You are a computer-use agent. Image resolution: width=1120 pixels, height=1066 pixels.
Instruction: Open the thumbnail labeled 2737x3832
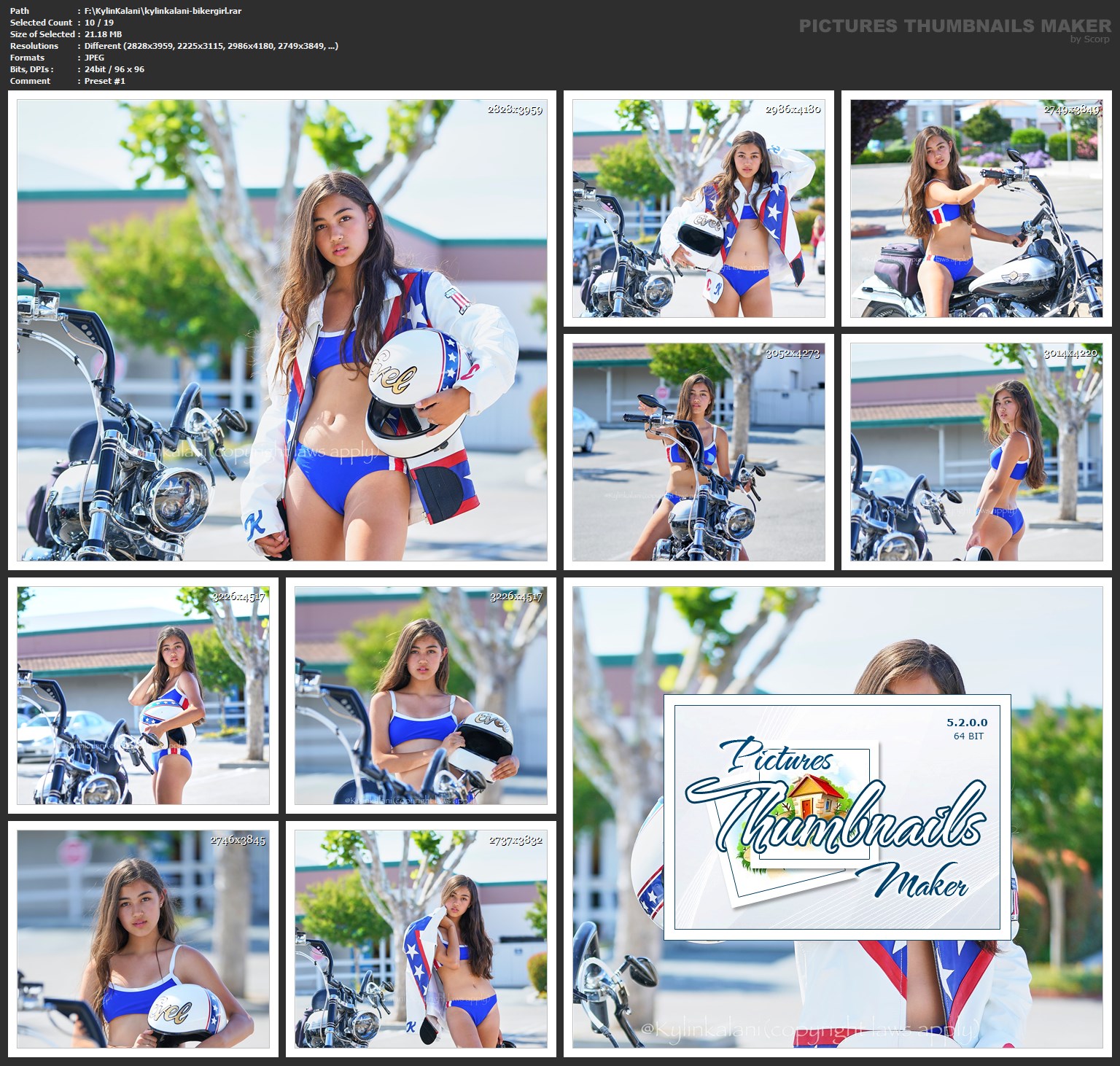421,938
